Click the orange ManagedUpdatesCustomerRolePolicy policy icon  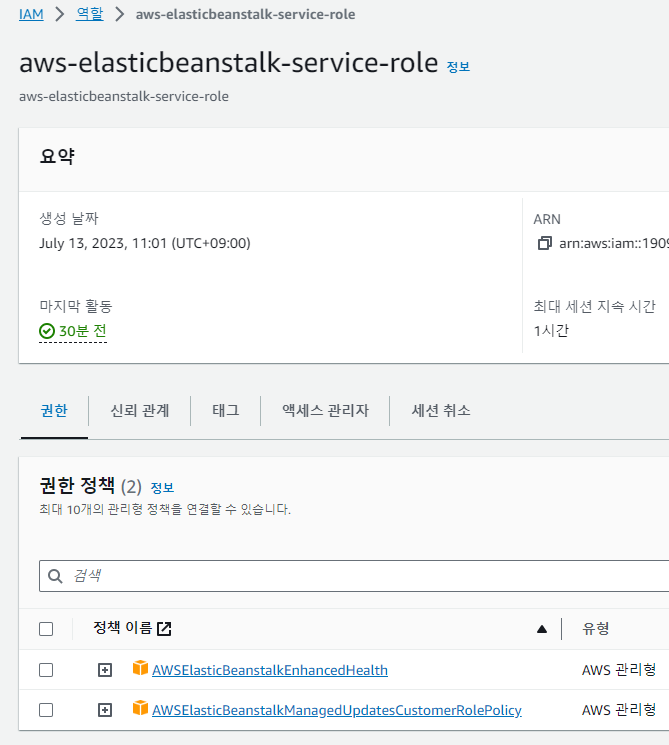click(x=140, y=709)
